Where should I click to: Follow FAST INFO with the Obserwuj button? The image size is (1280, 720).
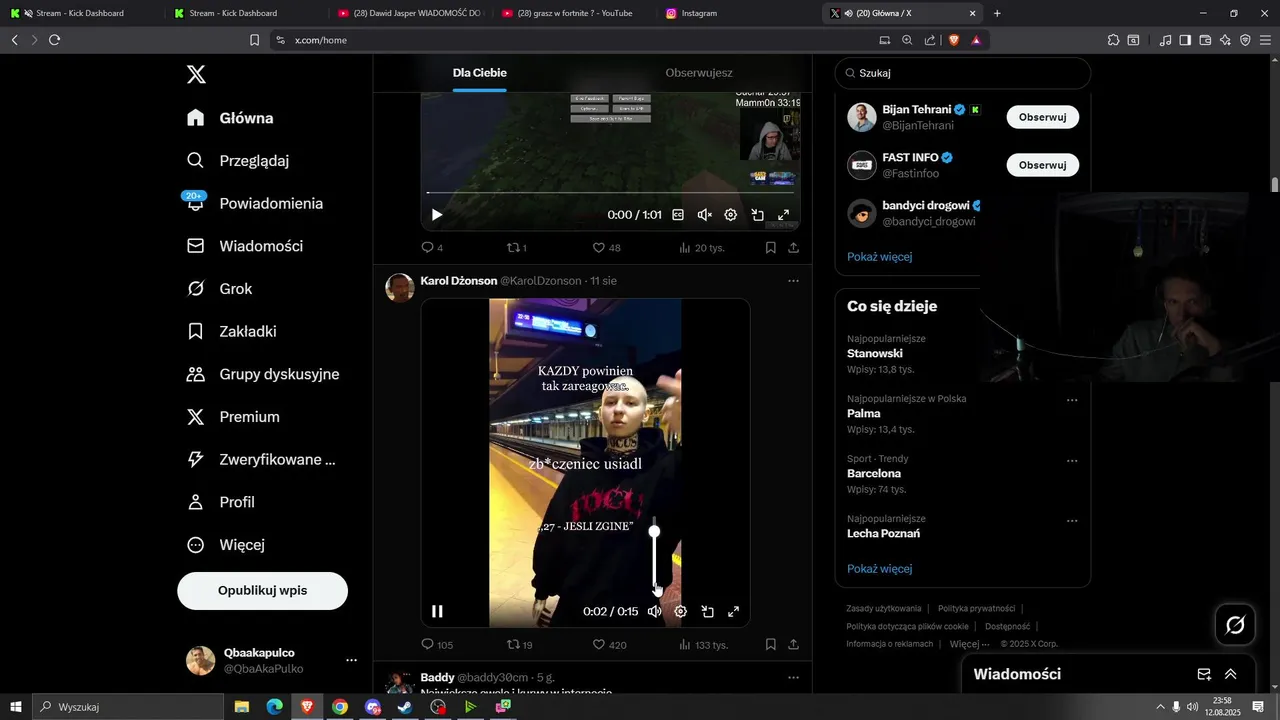coord(1042,165)
